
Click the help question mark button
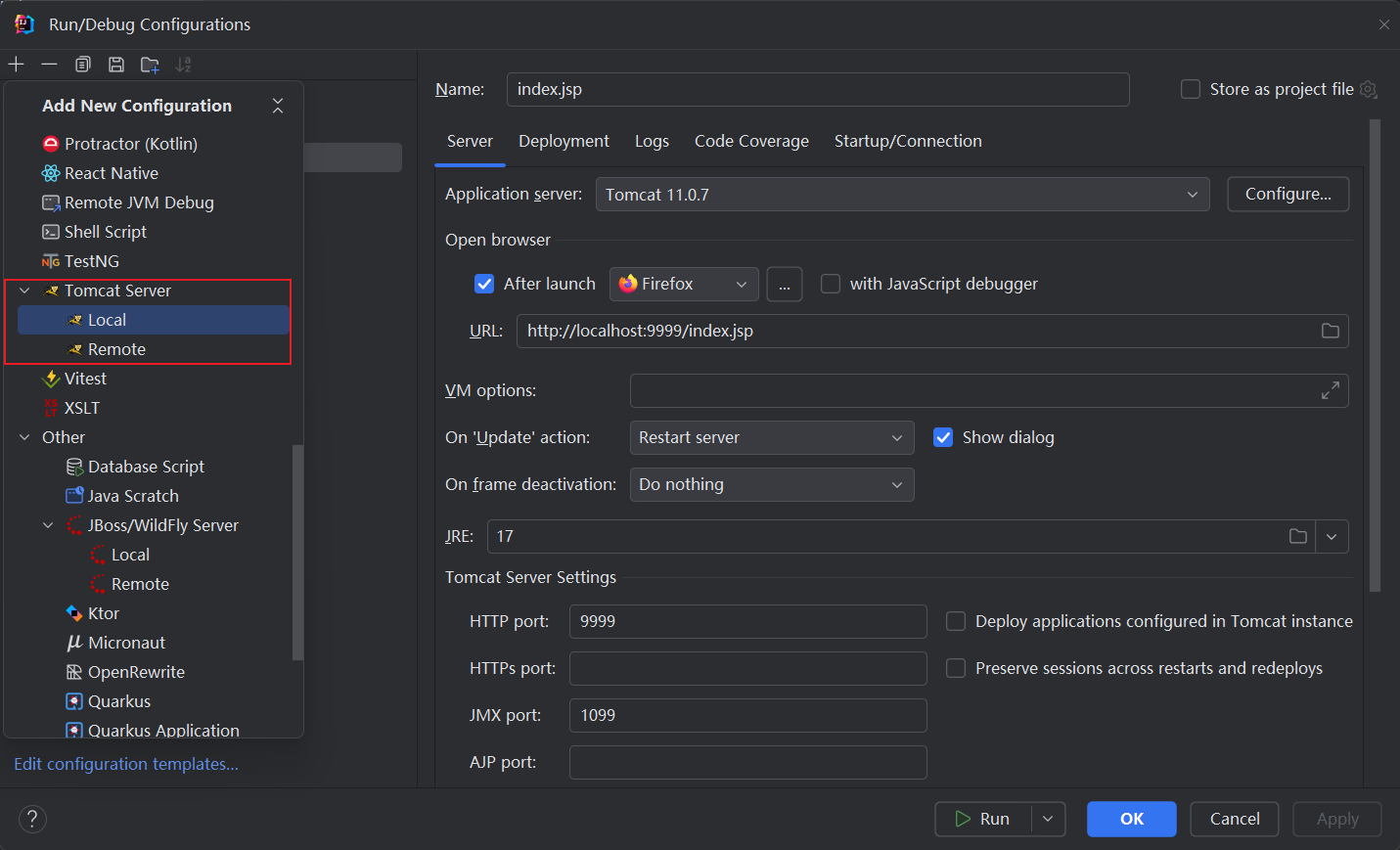[32, 819]
